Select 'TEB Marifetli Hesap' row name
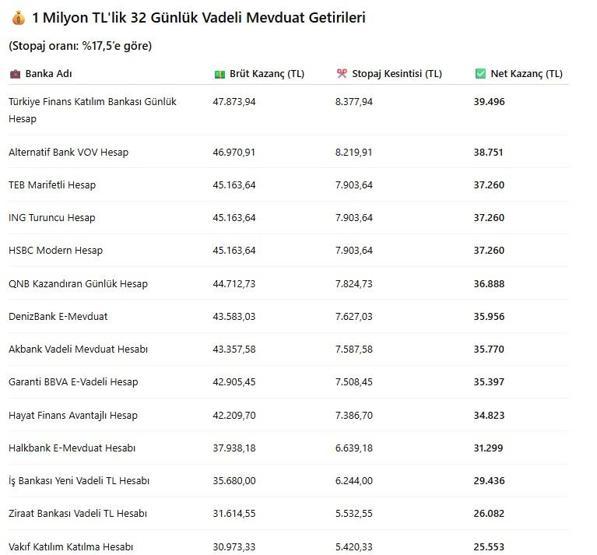Screen dimensions: 597x555 pos(52,185)
